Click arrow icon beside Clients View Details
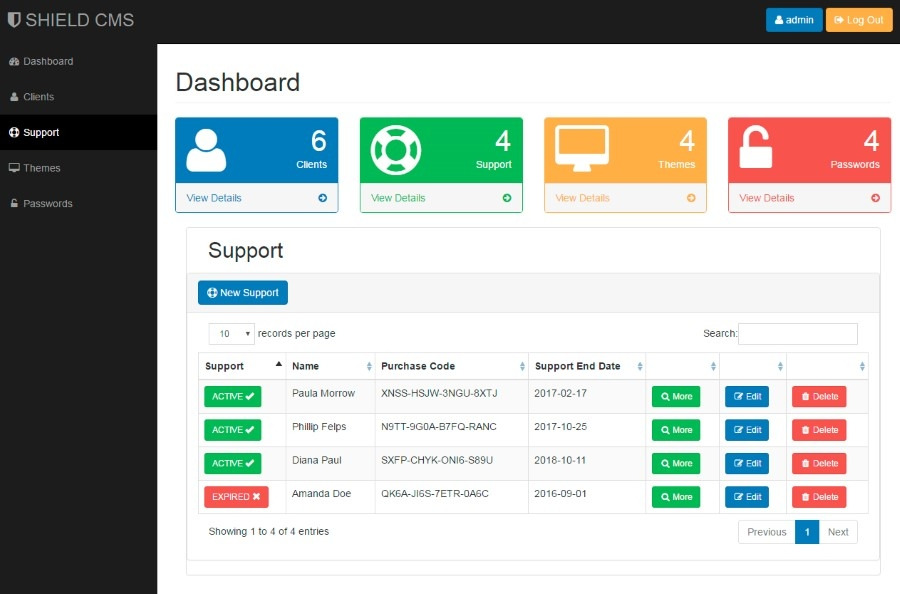Screen dimensions: 900x594 (x=323, y=198)
